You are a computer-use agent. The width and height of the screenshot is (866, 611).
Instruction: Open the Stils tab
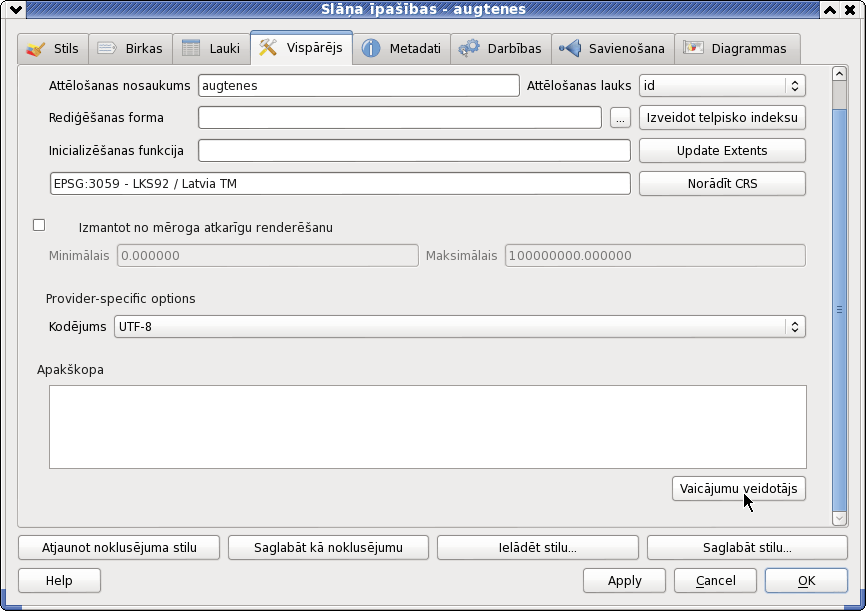point(53,49)
